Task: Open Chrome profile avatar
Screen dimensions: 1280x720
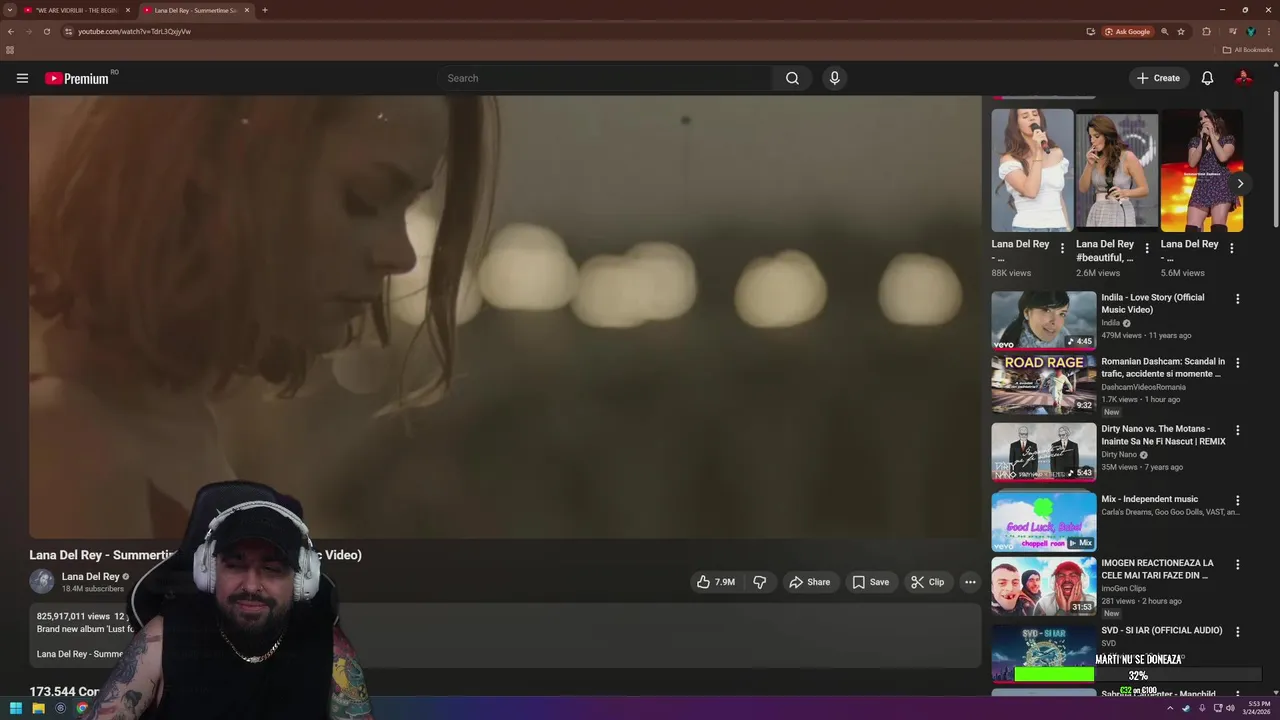Action: [x=1250, y=31]
